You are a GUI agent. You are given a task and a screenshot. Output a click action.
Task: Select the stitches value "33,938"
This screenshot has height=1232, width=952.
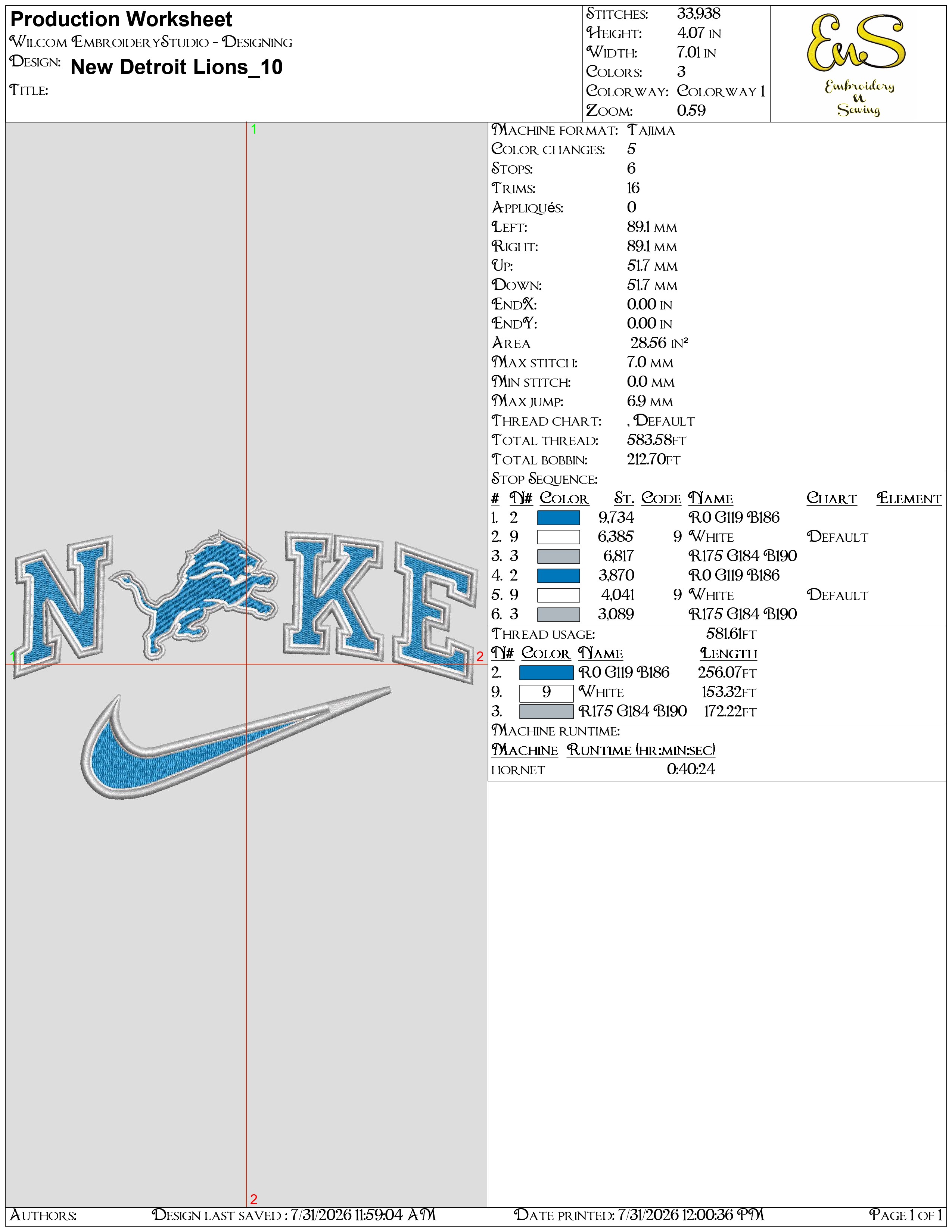point(699,13)
